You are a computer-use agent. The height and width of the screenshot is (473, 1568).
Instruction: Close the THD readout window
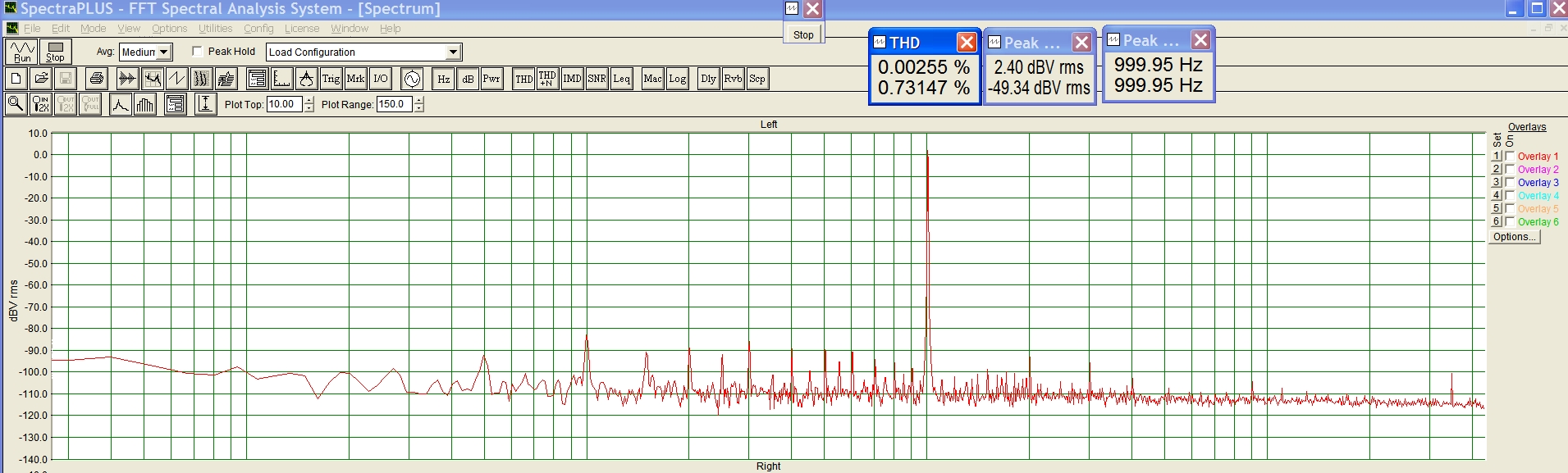(x=967, y=42)
